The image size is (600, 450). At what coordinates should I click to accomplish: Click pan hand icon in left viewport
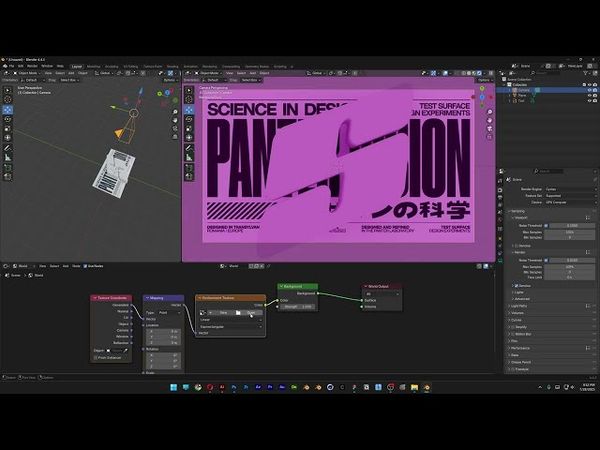(x=175, y=120)
